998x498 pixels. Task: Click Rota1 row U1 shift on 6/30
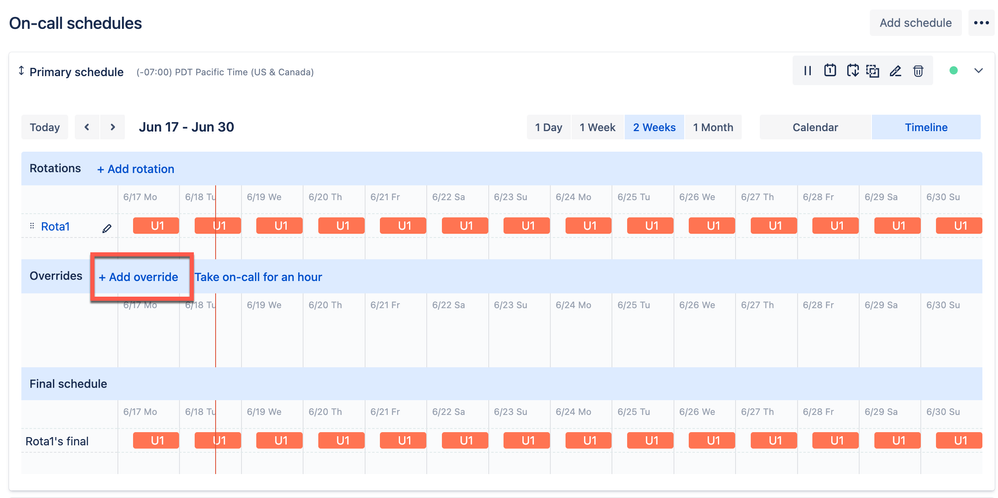click(x=959, y=225)
